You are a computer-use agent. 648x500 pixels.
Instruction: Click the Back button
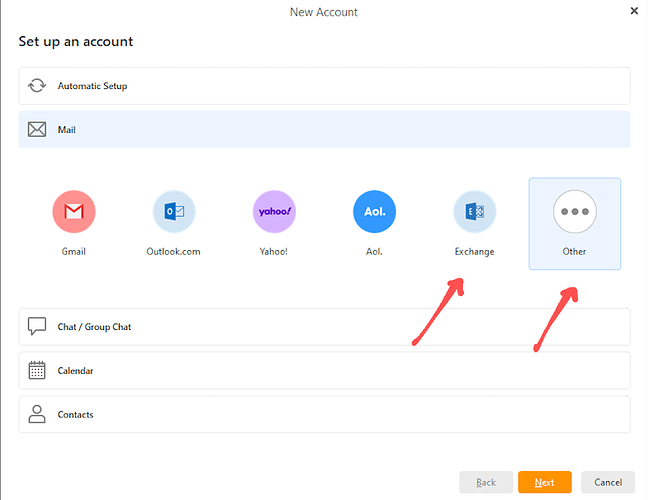(x=486, y=482)
